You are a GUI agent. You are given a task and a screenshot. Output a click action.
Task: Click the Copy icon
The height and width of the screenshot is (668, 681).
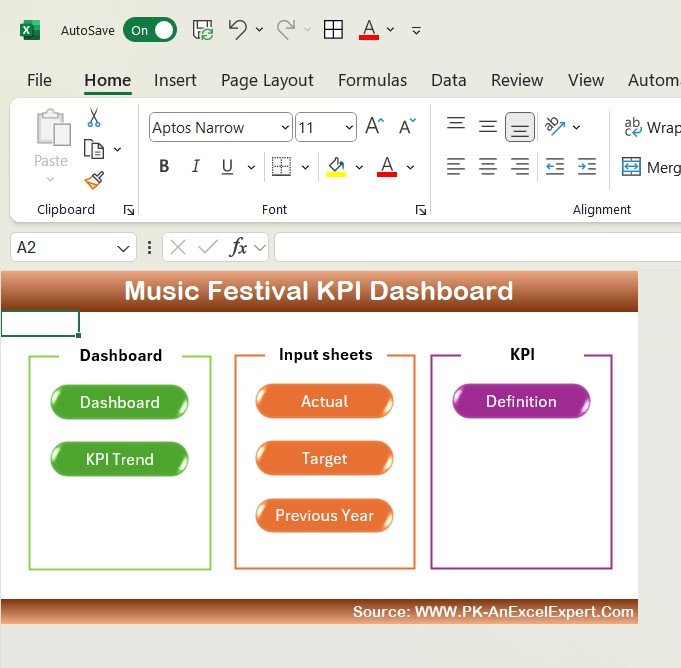click(94, 149)
